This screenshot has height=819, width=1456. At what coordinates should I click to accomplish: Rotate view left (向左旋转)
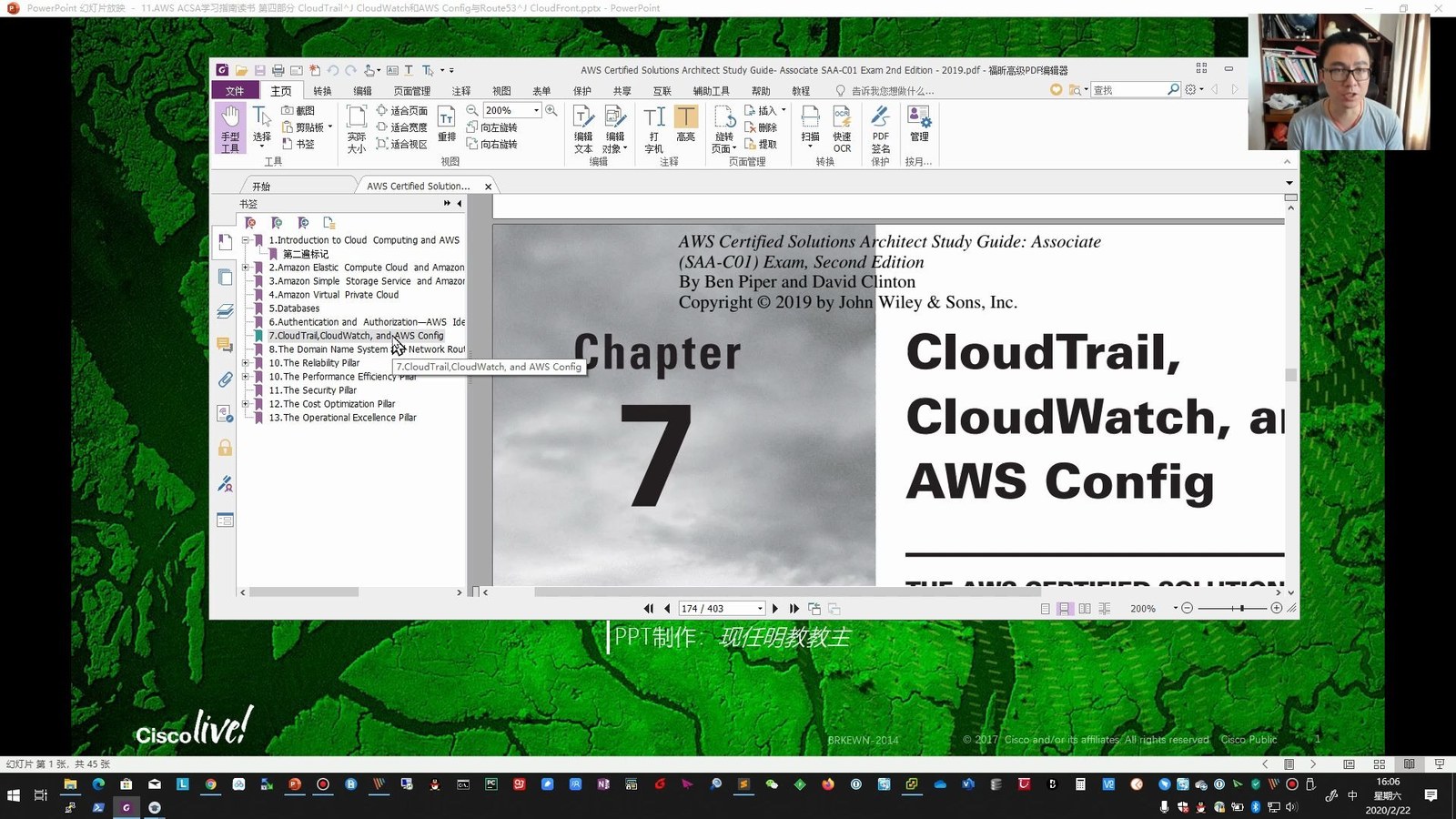coord(491,127)
